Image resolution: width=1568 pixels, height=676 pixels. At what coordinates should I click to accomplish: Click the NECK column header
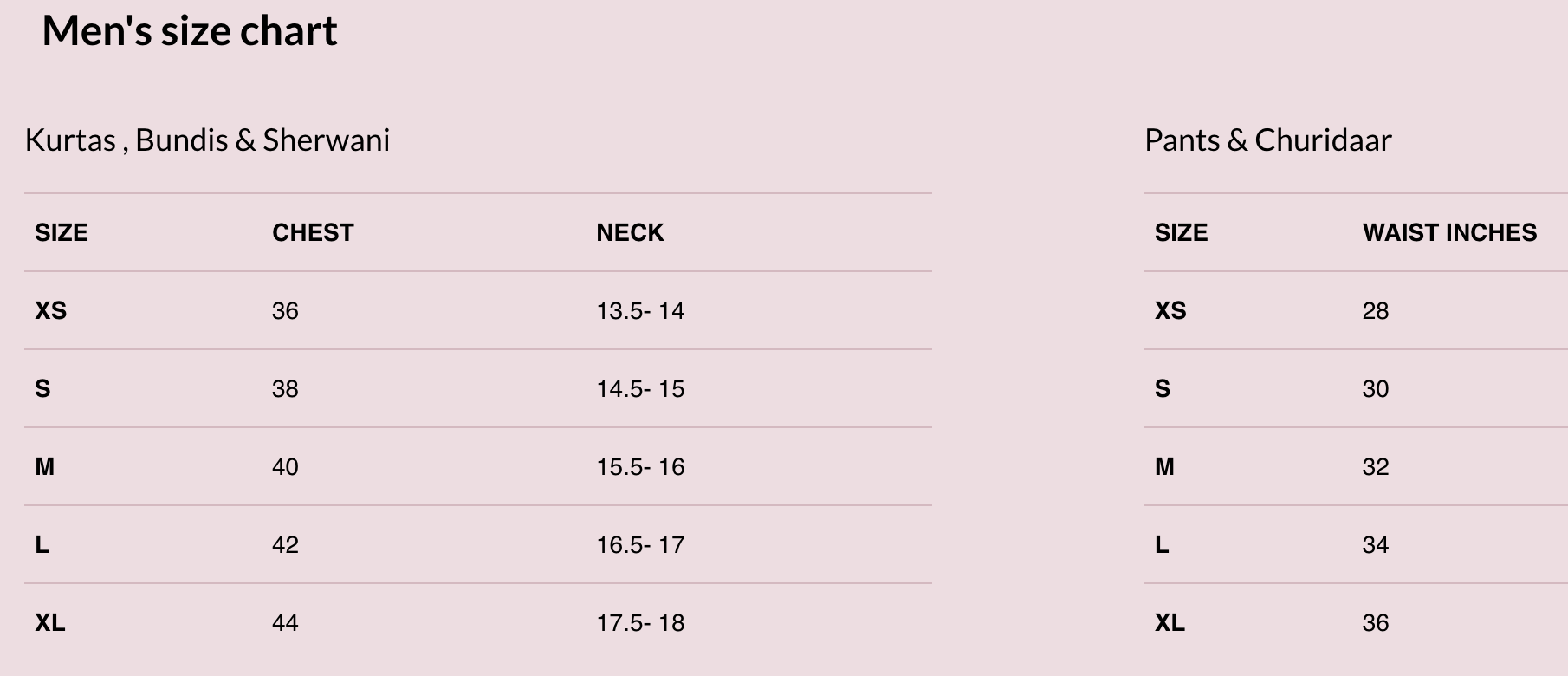point(630,232)
